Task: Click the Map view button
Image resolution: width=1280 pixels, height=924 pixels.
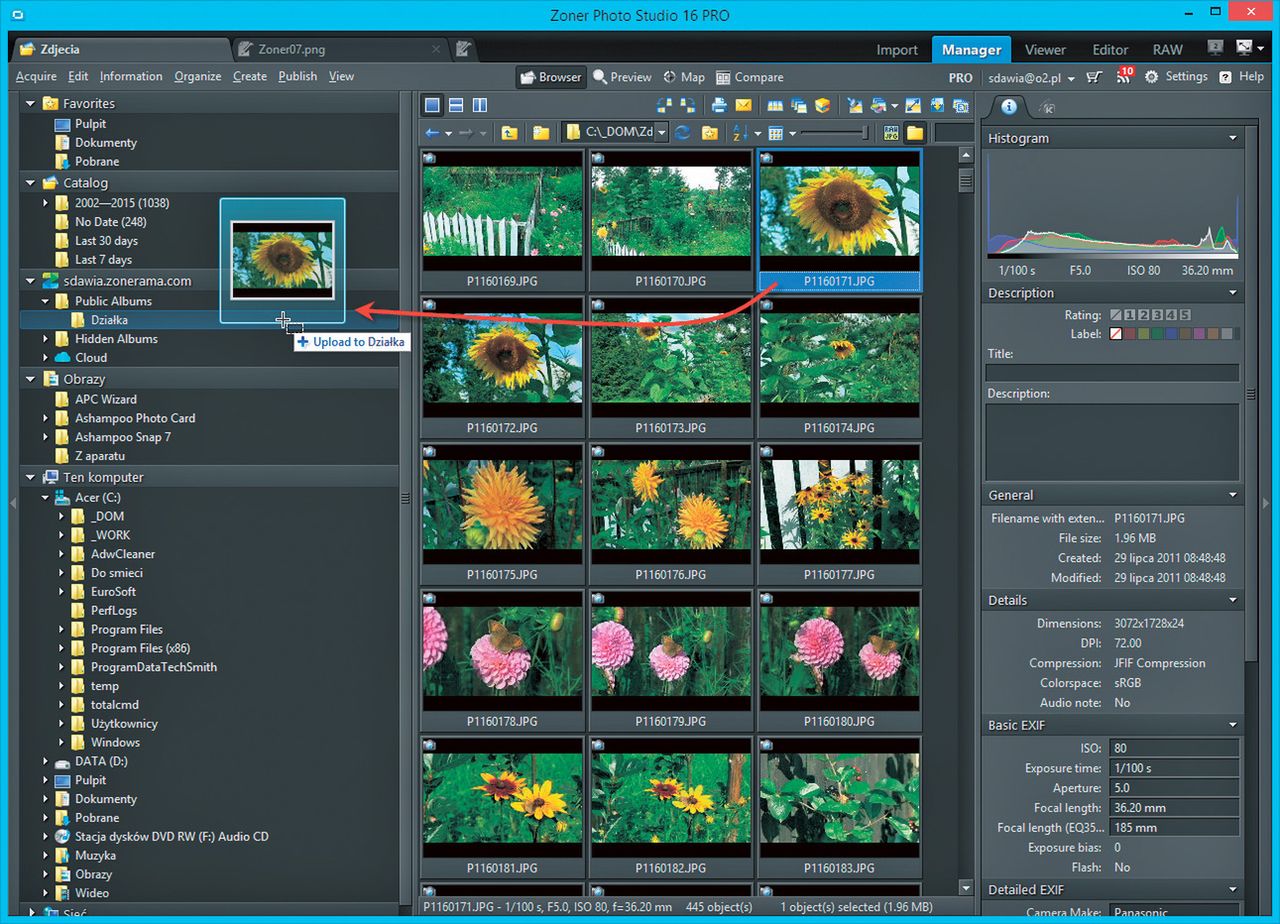Action: [x=684, y=77]
